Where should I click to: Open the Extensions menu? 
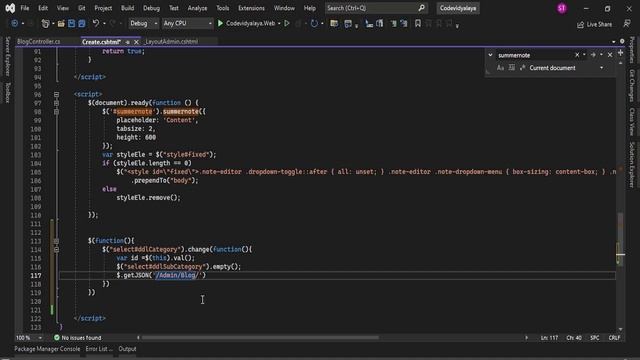(251, 8)
